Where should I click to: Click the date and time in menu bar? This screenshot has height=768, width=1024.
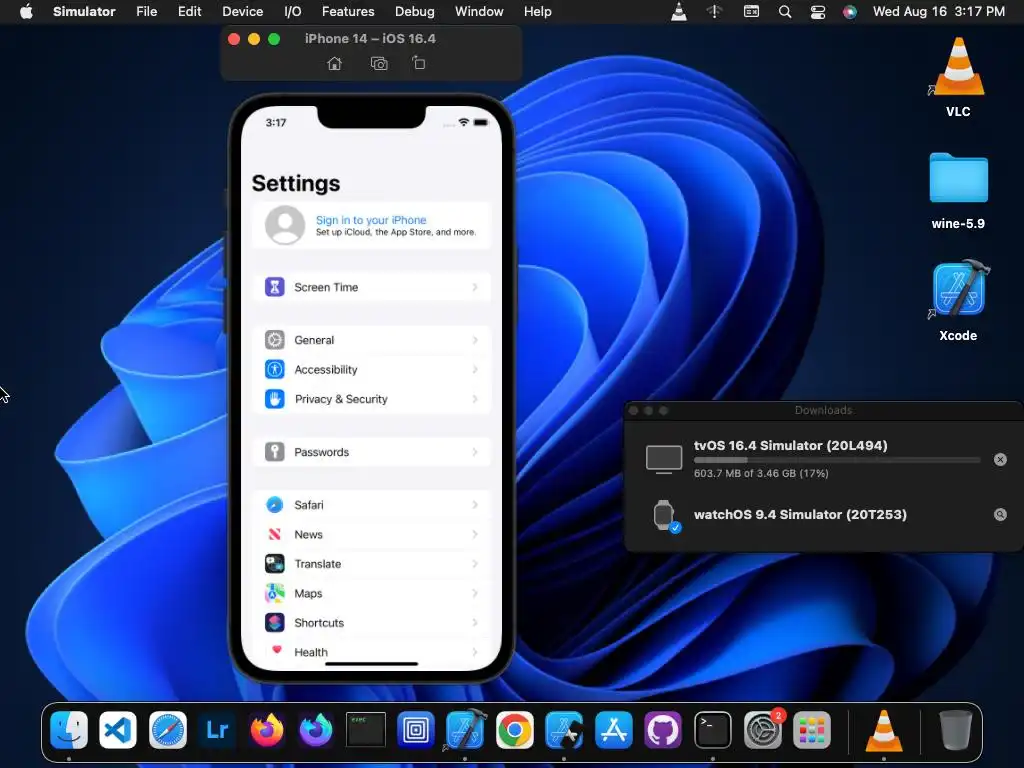click(938, 11)
